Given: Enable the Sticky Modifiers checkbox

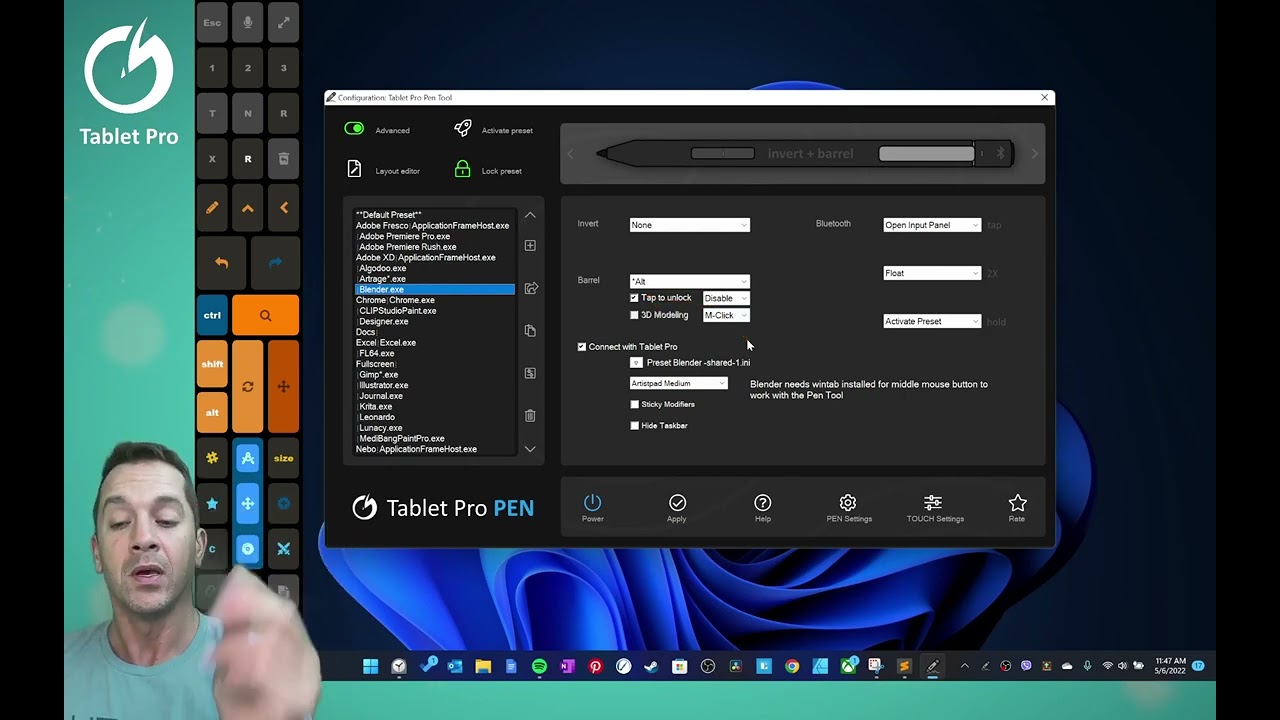Looking at the screenshot, I should click(x=634, y=404).
